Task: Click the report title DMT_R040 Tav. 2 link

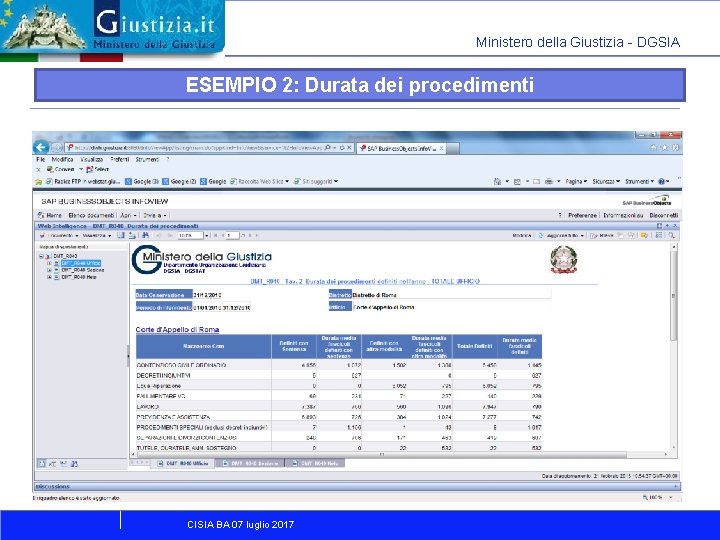Action: (365, 281)
